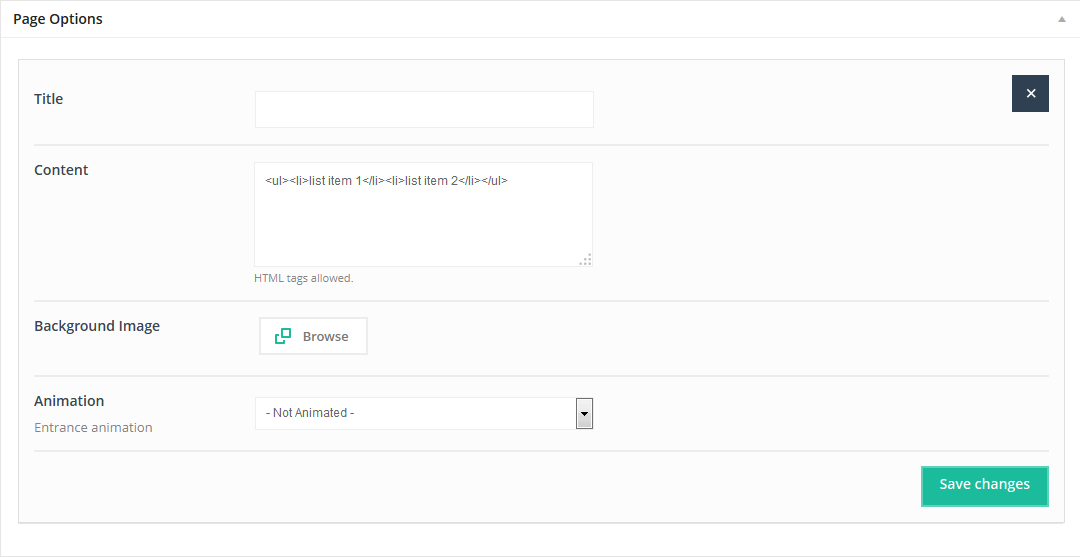Click the 'HTML tags allowed.' hint text
This screenshot has width=1080, height=557.
pos(304,278)
